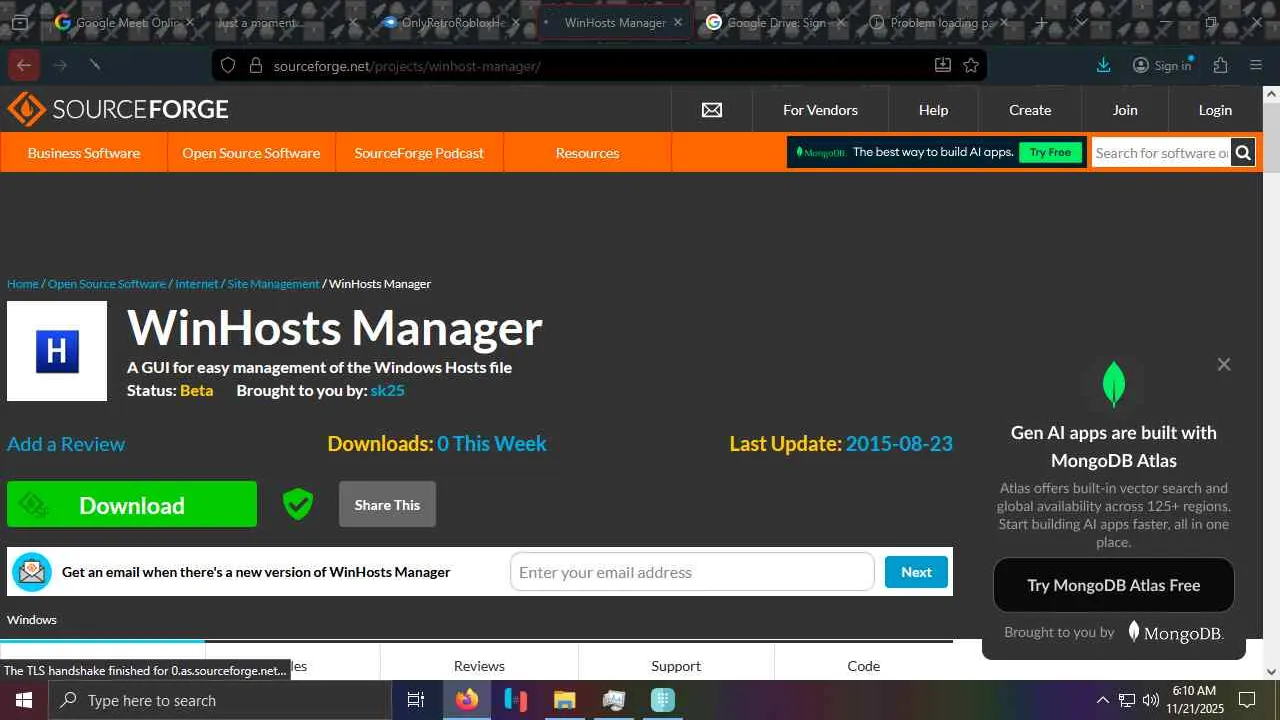Click the sourceforge.net URL address bar
Viewport: 1280px width, 720px height.
pyautogui.click(x=599, y=65)
